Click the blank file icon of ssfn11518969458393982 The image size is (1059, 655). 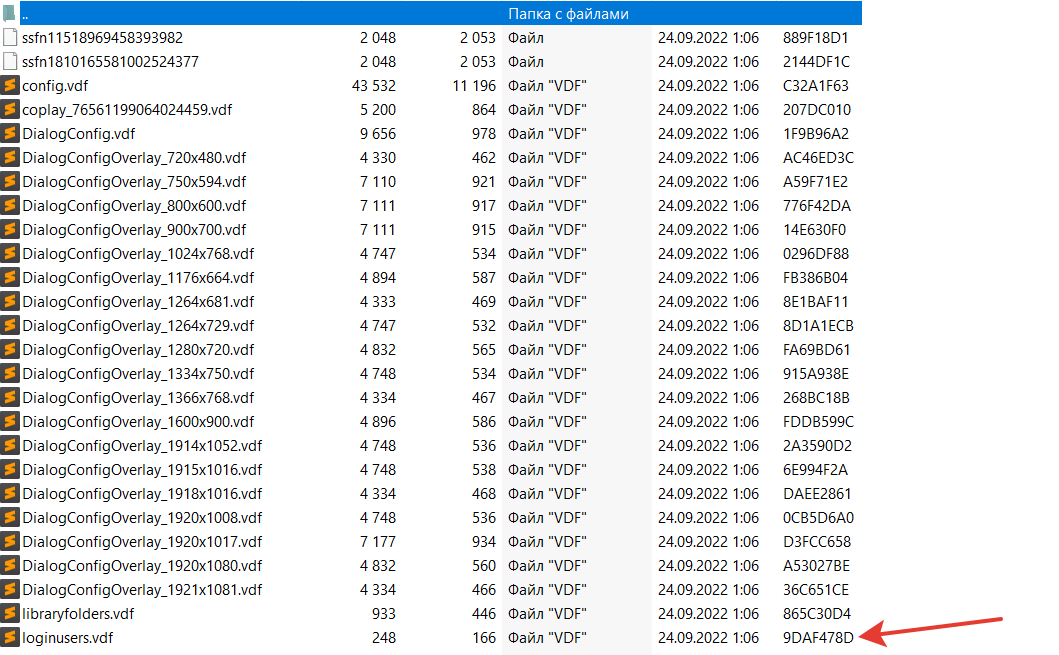tap(10, 37)
